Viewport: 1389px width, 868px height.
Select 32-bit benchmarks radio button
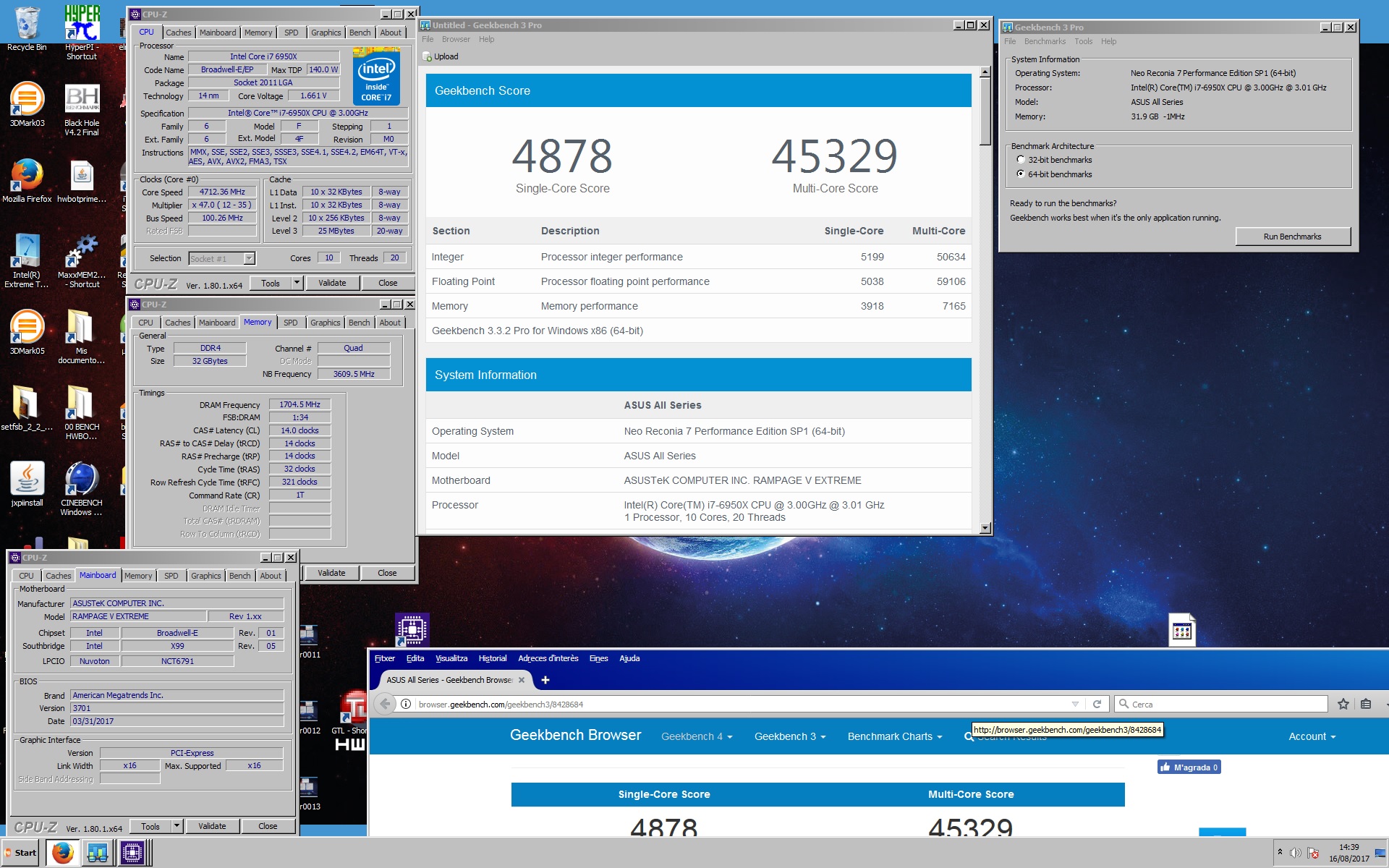tap(1021, 160)
